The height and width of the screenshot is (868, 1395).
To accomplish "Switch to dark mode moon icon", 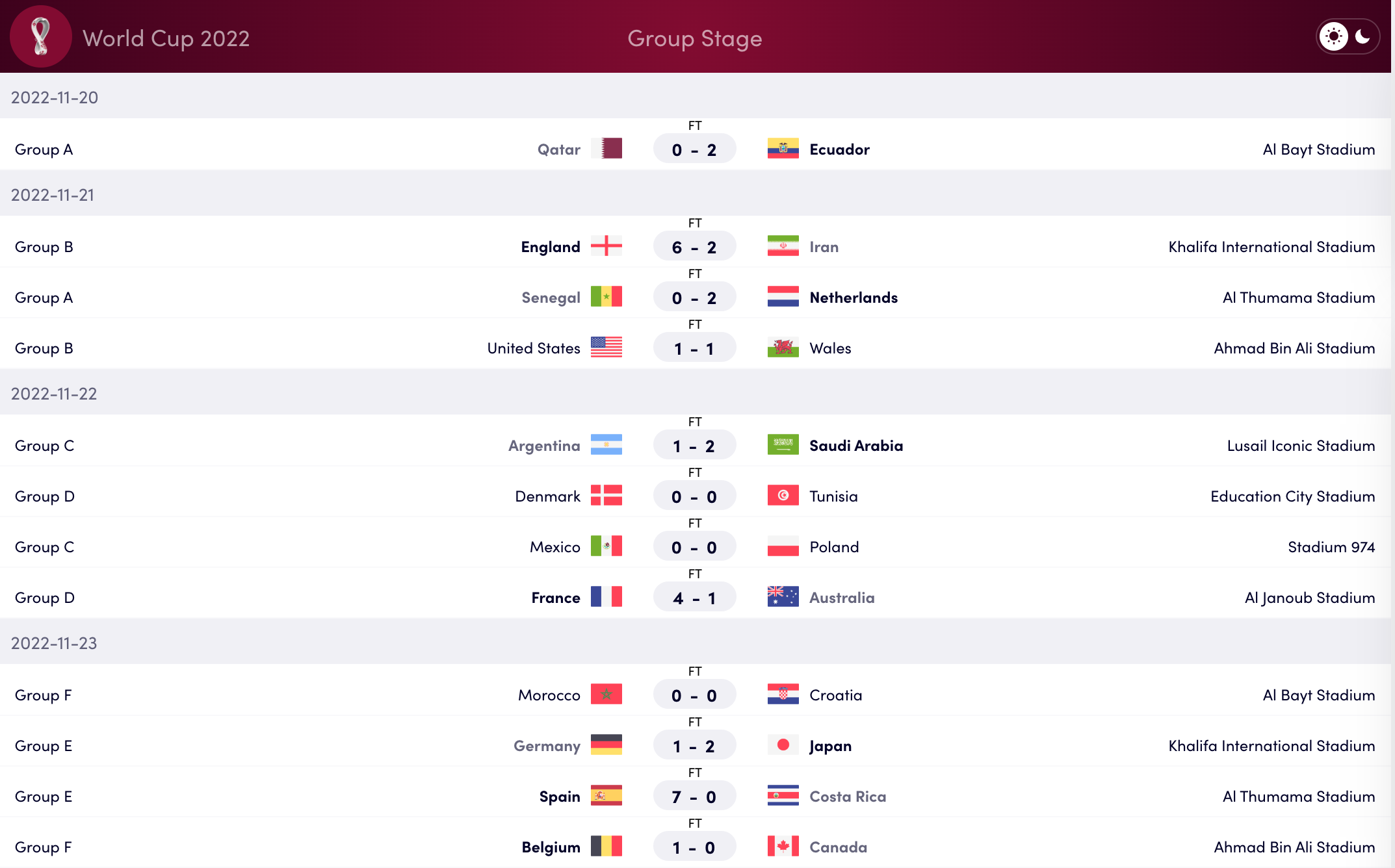I will (x=1362, y=36).
